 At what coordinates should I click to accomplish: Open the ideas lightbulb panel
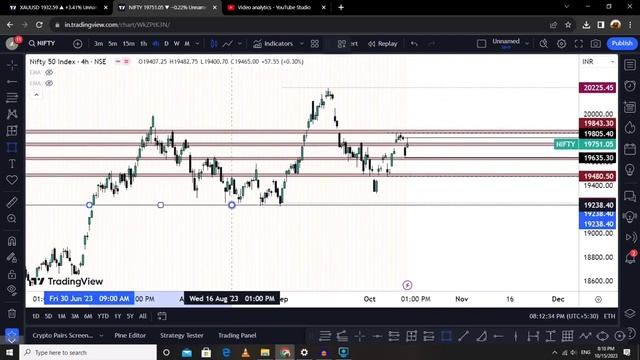630,169
